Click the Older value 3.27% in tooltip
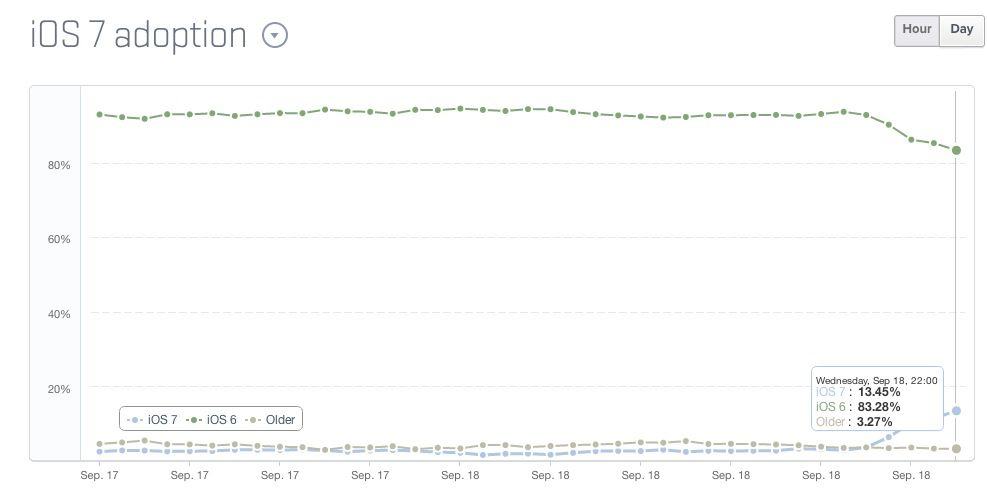This screenshot has width=987, height=489. 874,422
